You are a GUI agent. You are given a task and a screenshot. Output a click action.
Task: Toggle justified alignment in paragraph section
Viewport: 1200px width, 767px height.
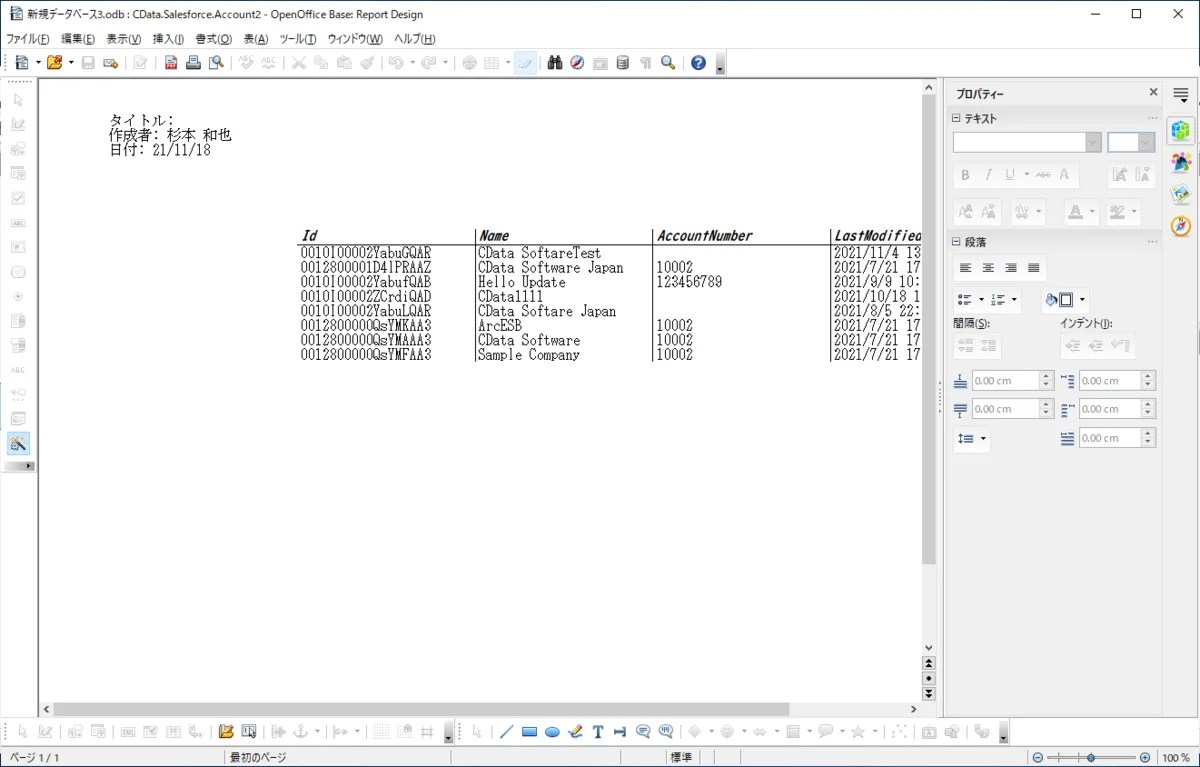coord(1034,268)
